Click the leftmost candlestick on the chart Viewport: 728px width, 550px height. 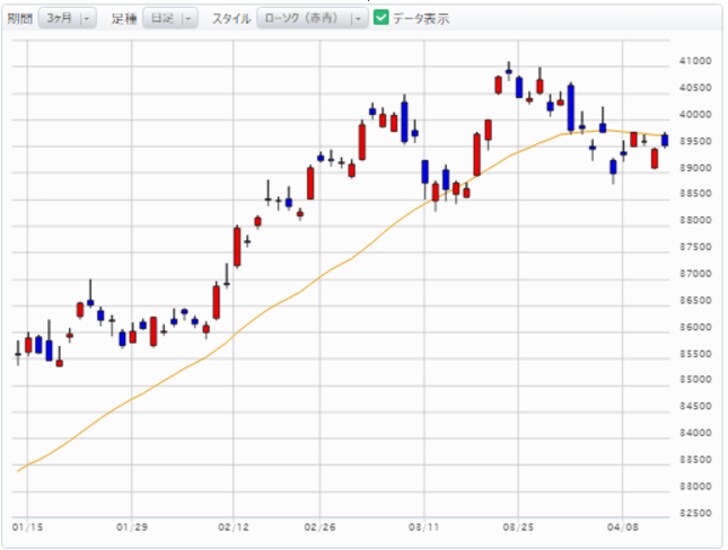coord(18,353)
